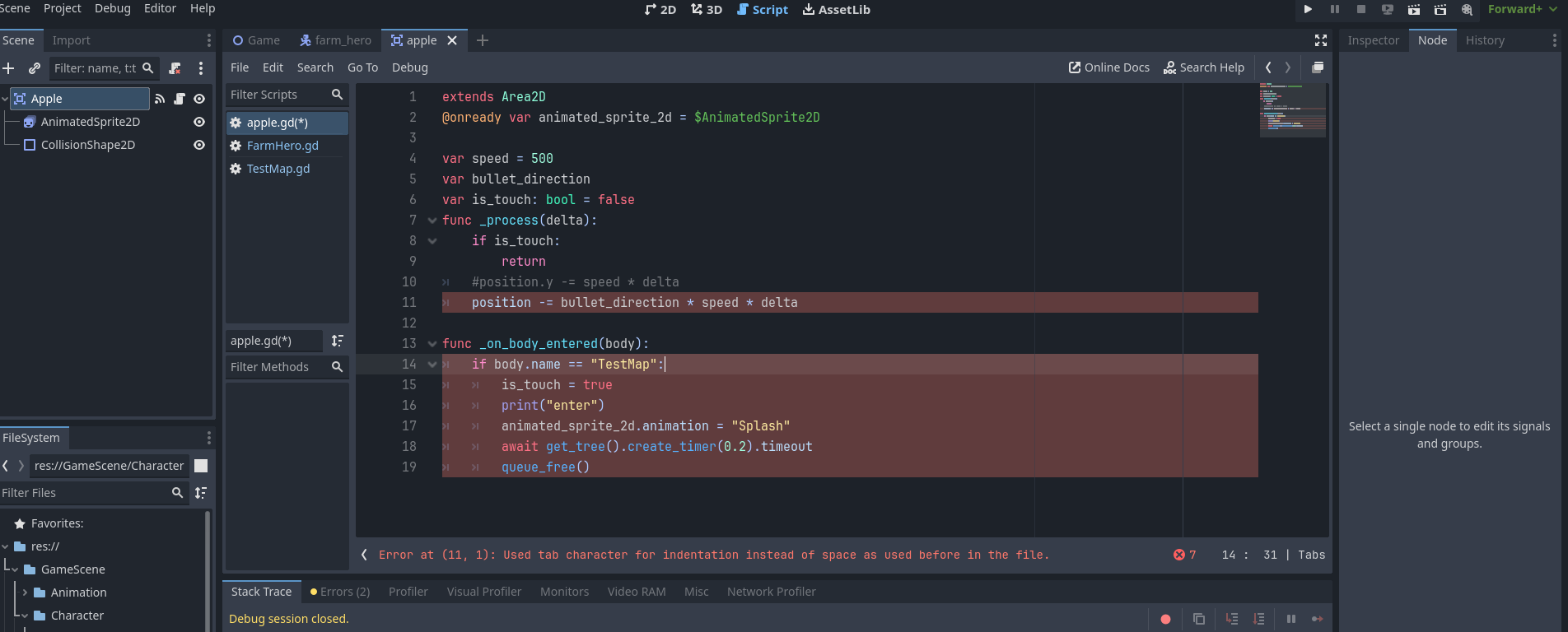Click the Add Child Node plus icon
1568x632 pixels.
9,68
